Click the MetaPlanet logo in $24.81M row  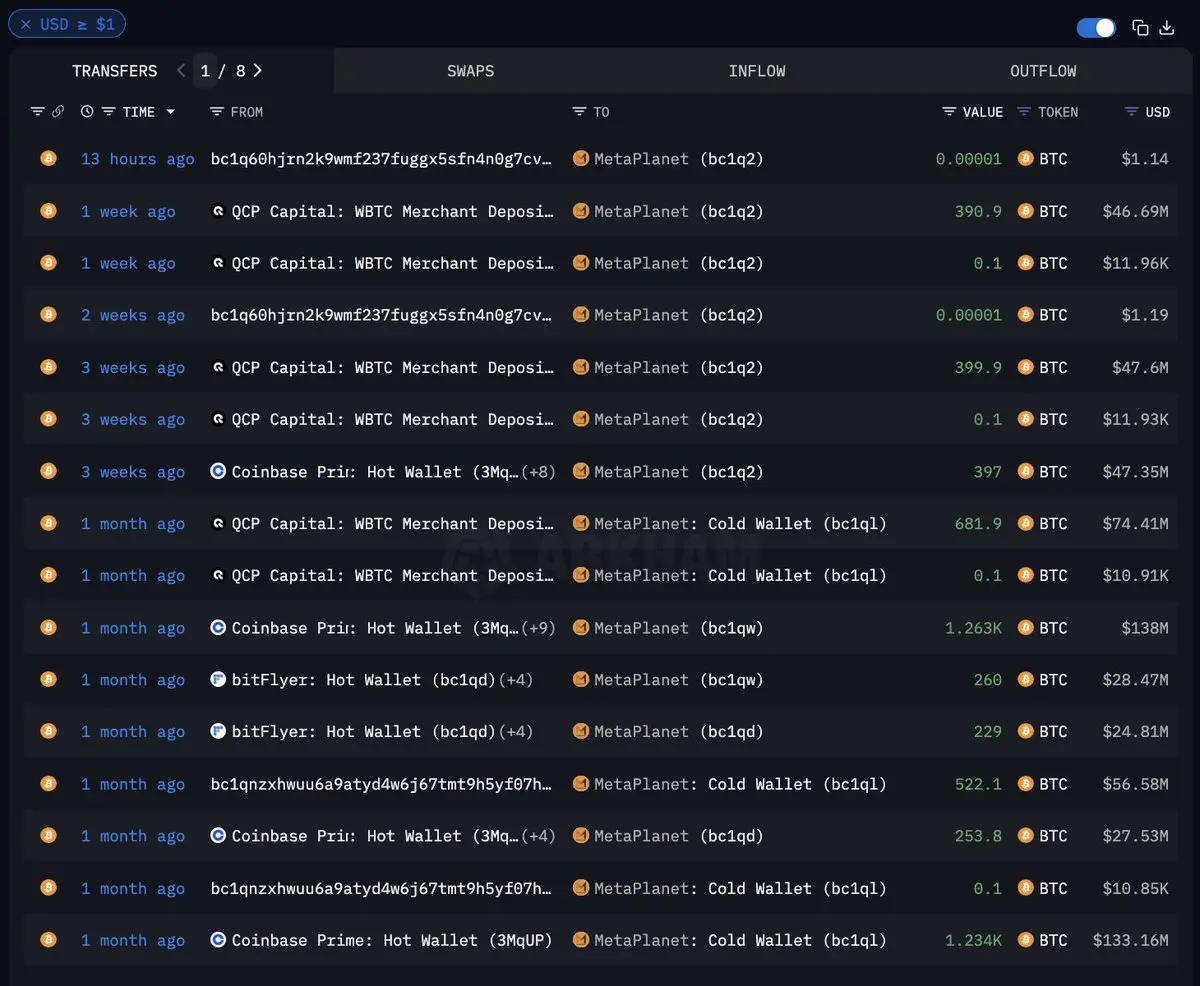coord(581,732)
